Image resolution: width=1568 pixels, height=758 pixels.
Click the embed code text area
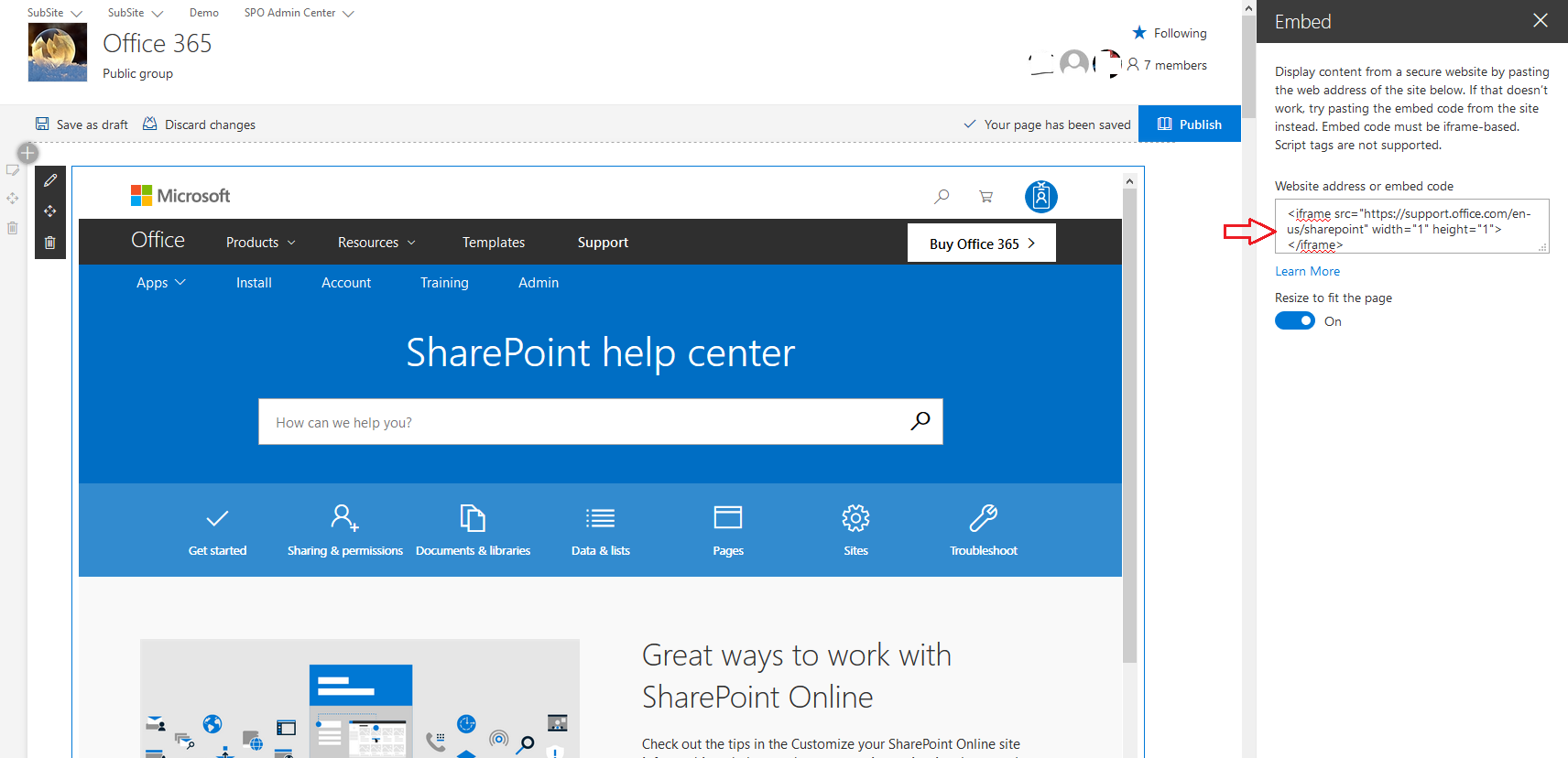(1411, 226)
